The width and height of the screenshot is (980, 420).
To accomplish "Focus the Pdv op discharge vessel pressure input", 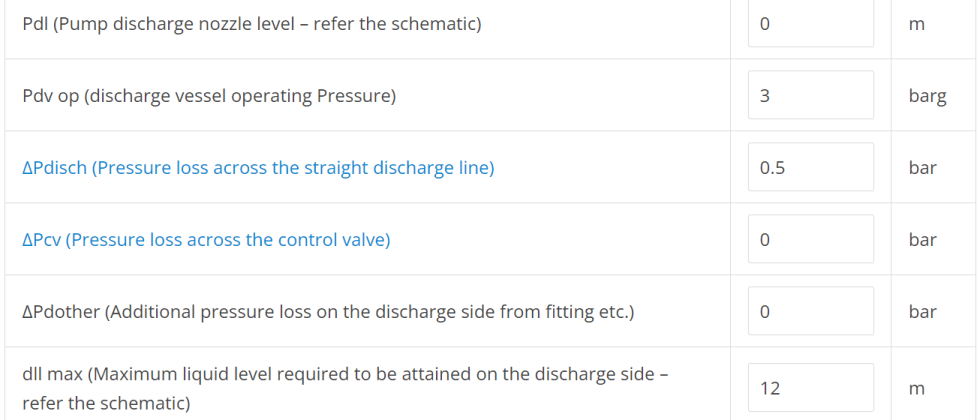I will [811, 95].
